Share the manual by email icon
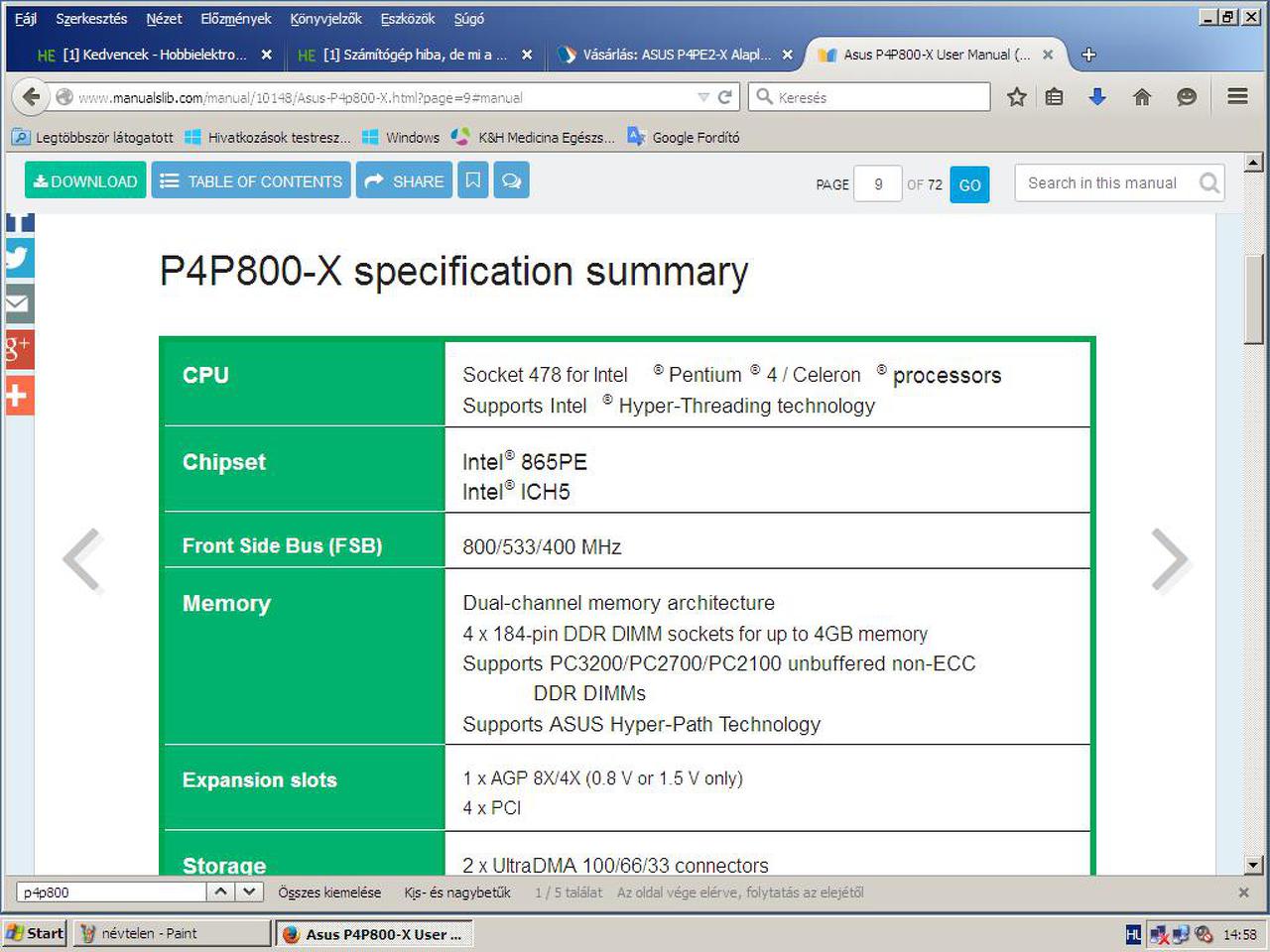1270x952 pixels. (x=19, y=303)
